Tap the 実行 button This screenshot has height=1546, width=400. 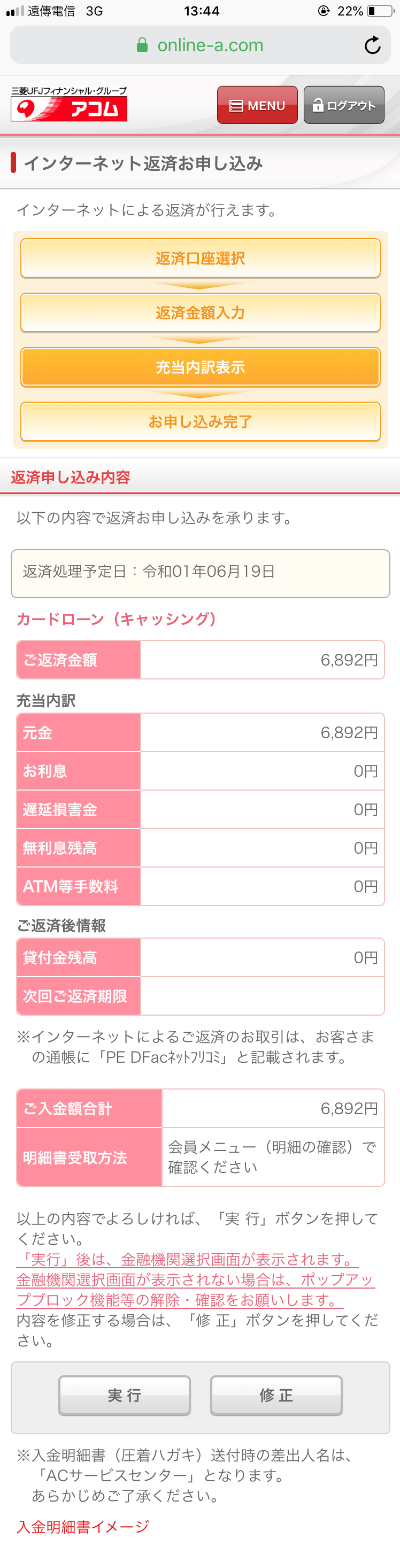pyautogui.click(x=124, y=1395)
